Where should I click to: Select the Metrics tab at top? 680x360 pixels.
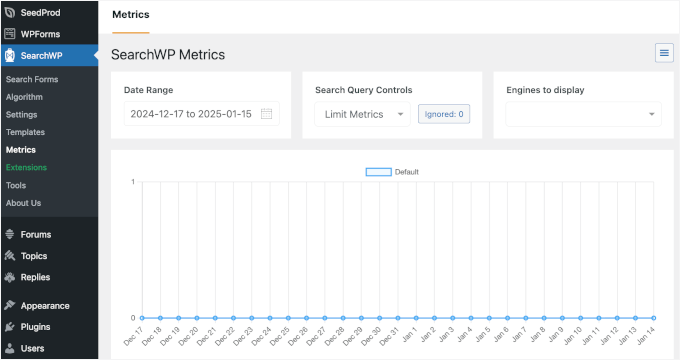tap(131, 15)
